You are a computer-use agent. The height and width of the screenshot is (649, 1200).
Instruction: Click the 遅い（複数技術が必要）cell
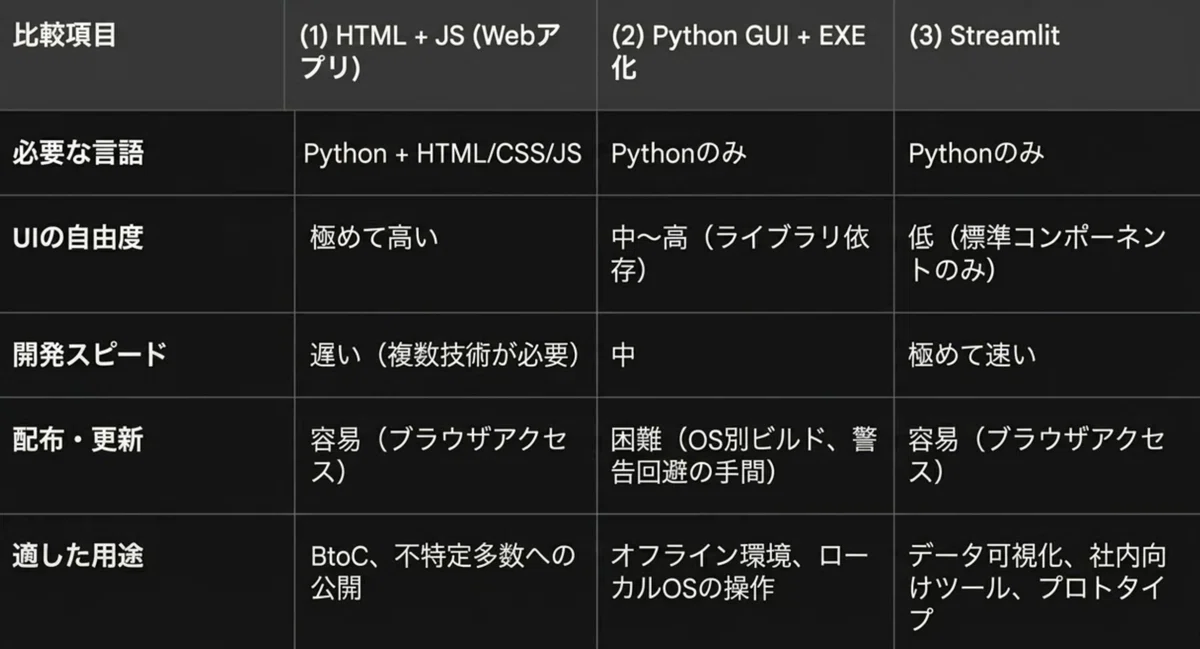445,355
